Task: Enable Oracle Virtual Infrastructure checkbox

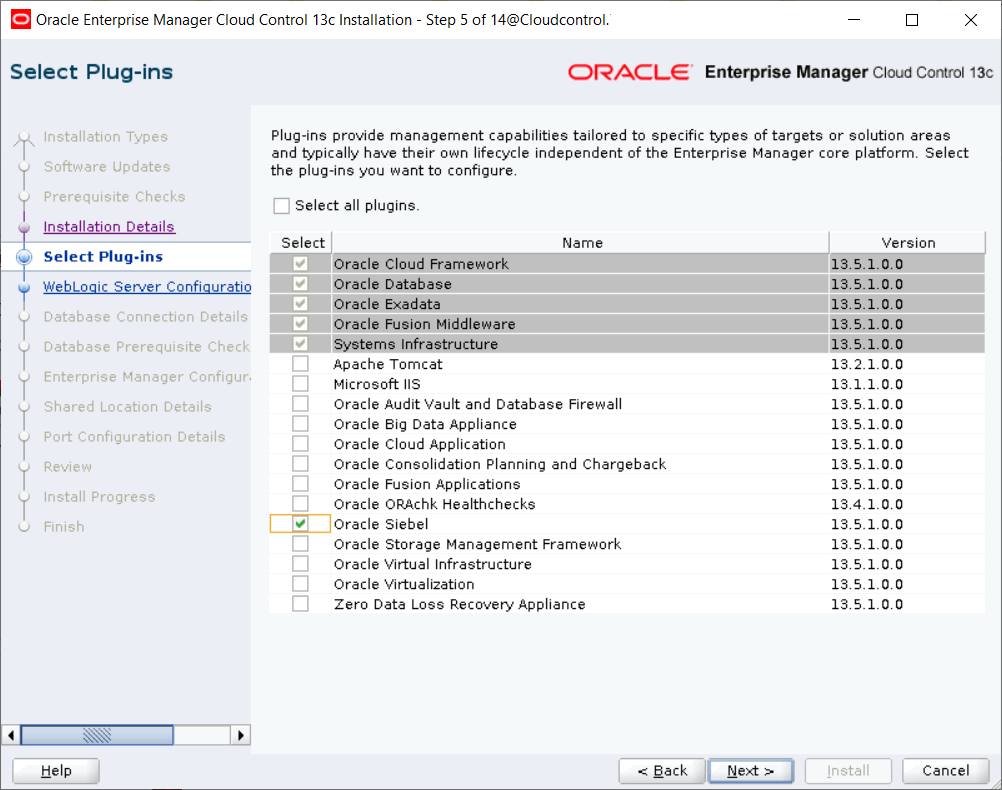Action: [300, 564]
